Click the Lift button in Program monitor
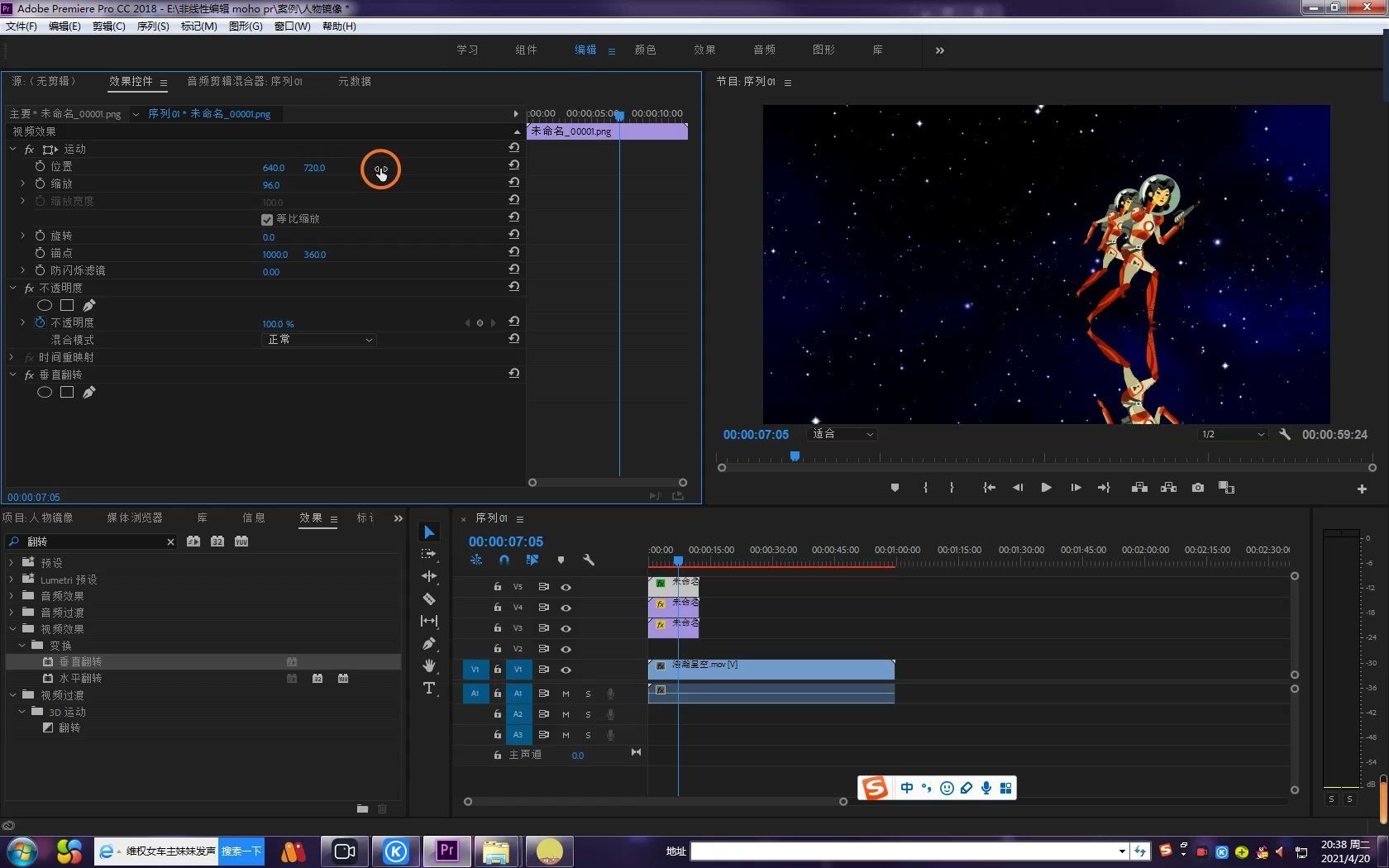The image size is (1389, 868). coord(1139,488)
